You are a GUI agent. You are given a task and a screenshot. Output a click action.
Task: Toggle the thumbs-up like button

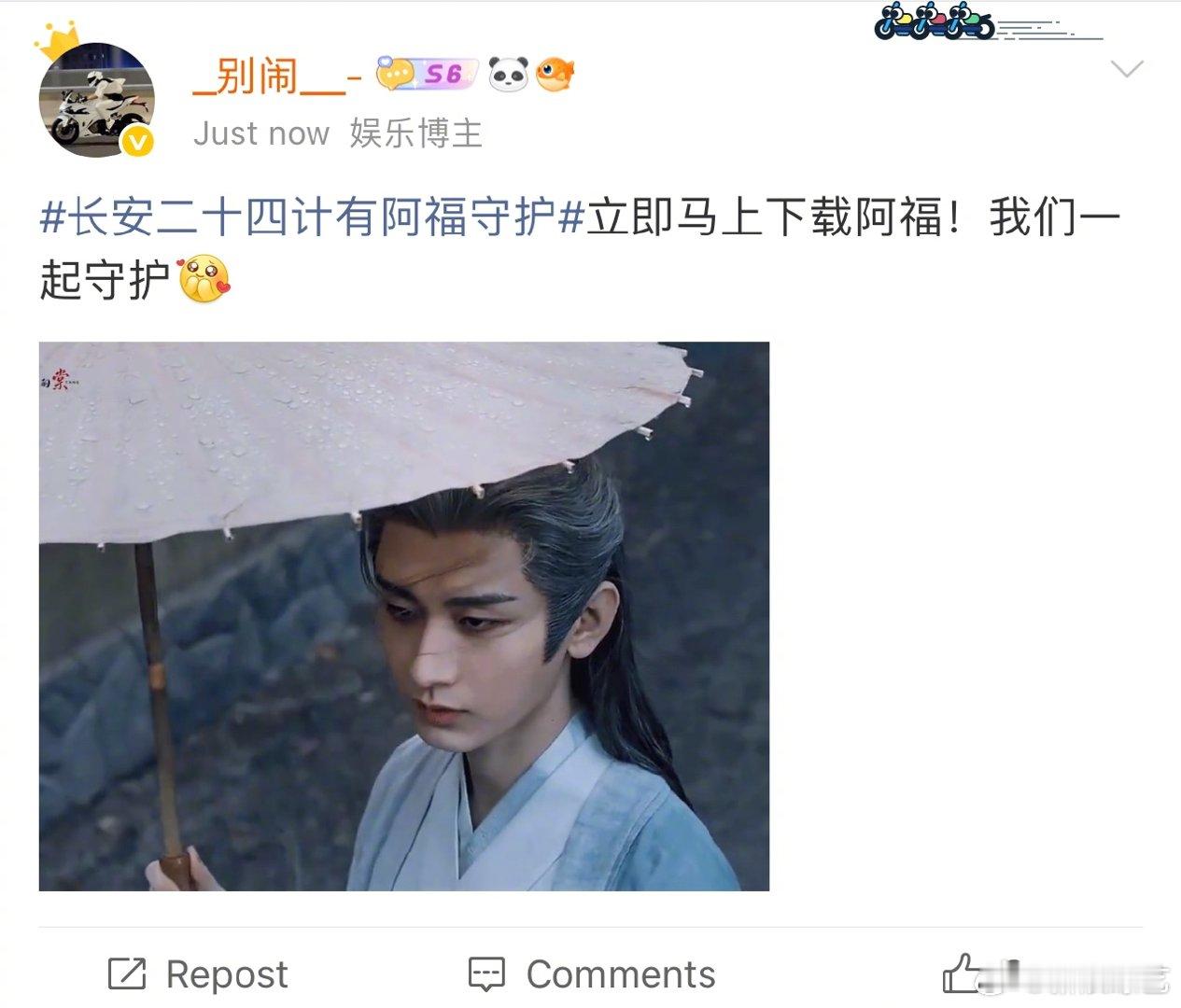pyautogui.click(x=962, y=973)
